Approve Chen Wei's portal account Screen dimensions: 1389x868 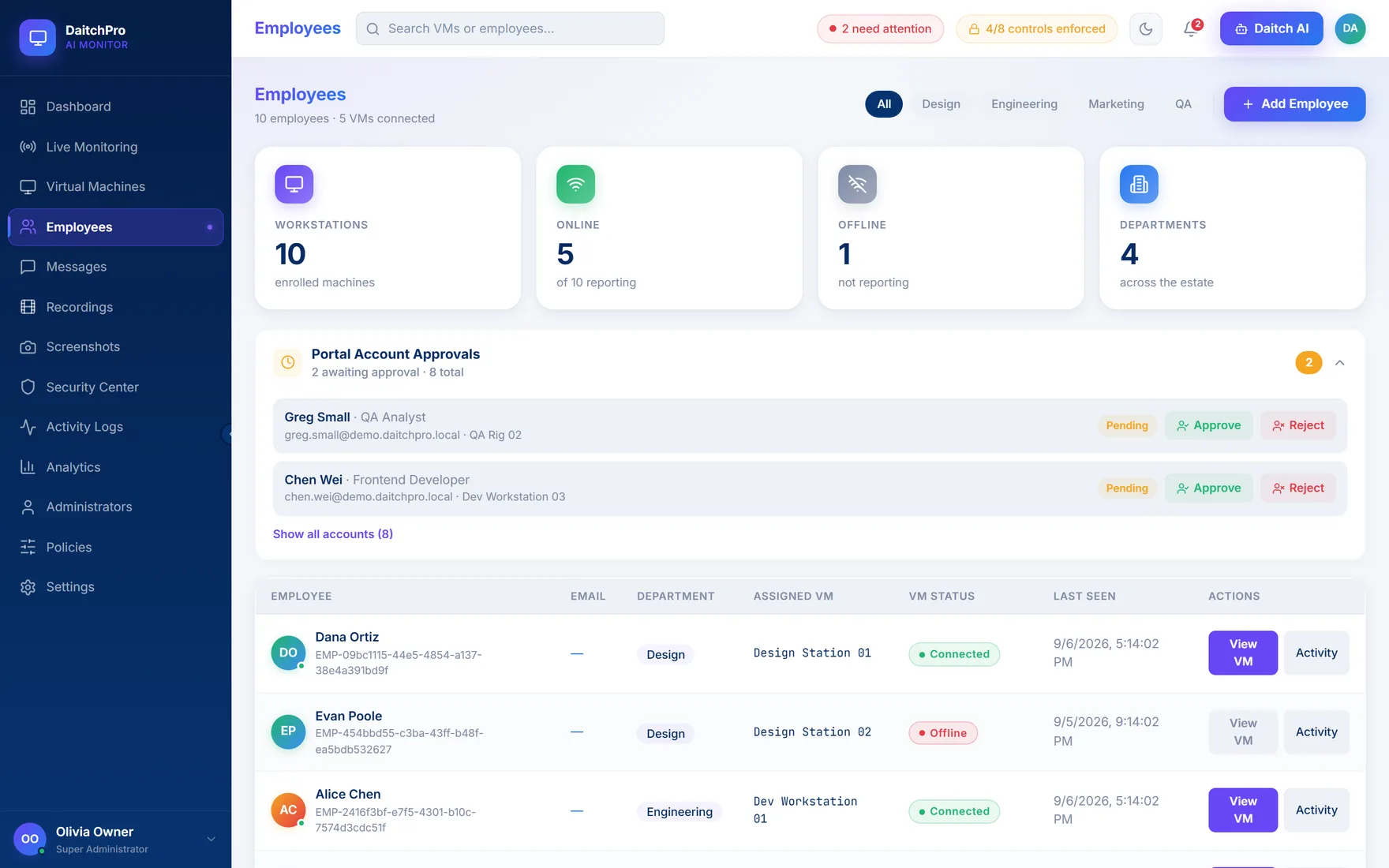(1208, 488)
